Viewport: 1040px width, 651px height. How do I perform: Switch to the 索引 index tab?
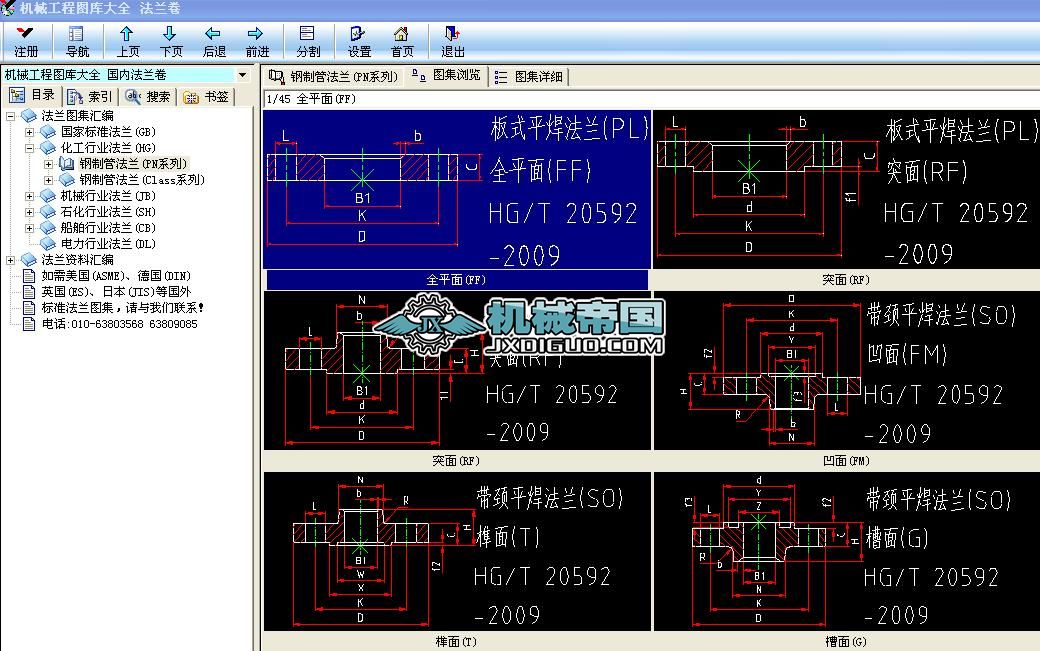coord(90,97)
